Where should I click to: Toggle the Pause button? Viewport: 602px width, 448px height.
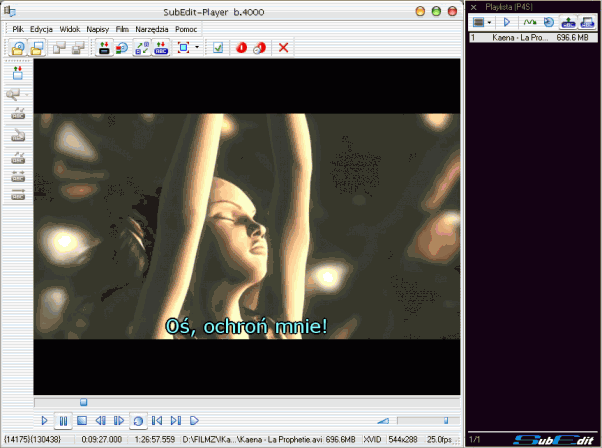(63, 421)
